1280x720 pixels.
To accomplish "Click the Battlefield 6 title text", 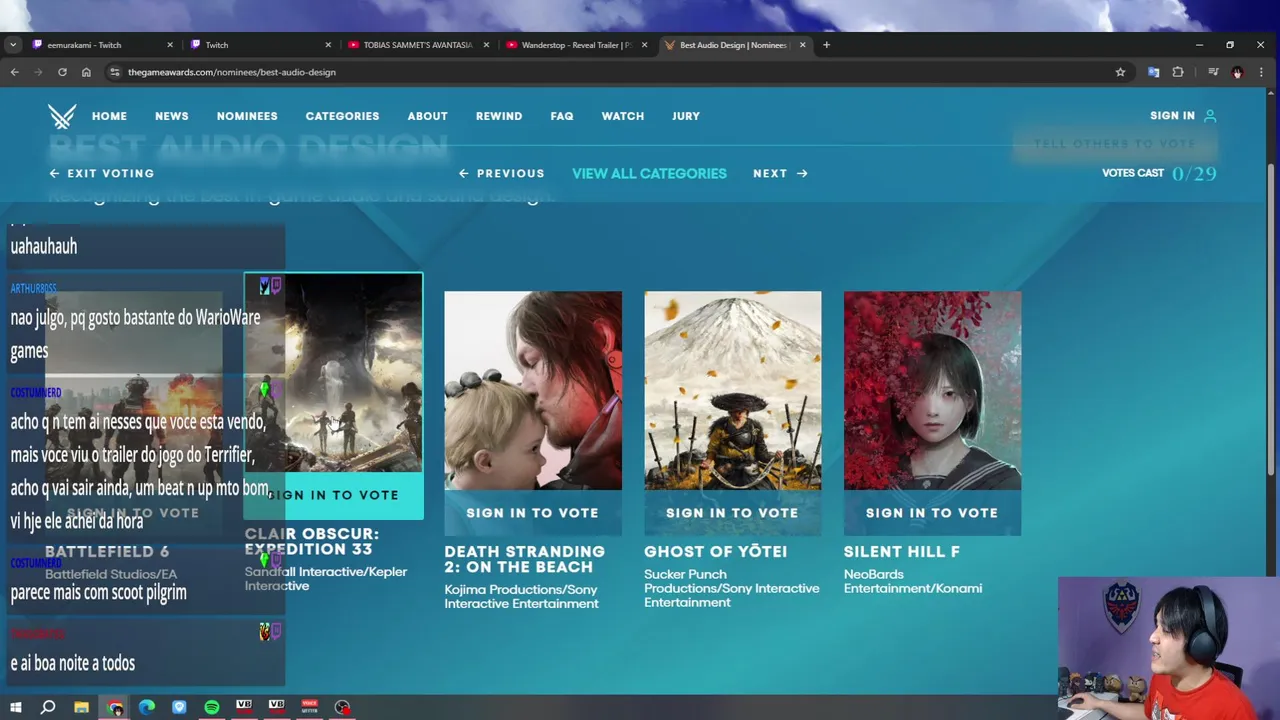I will 107,552.
